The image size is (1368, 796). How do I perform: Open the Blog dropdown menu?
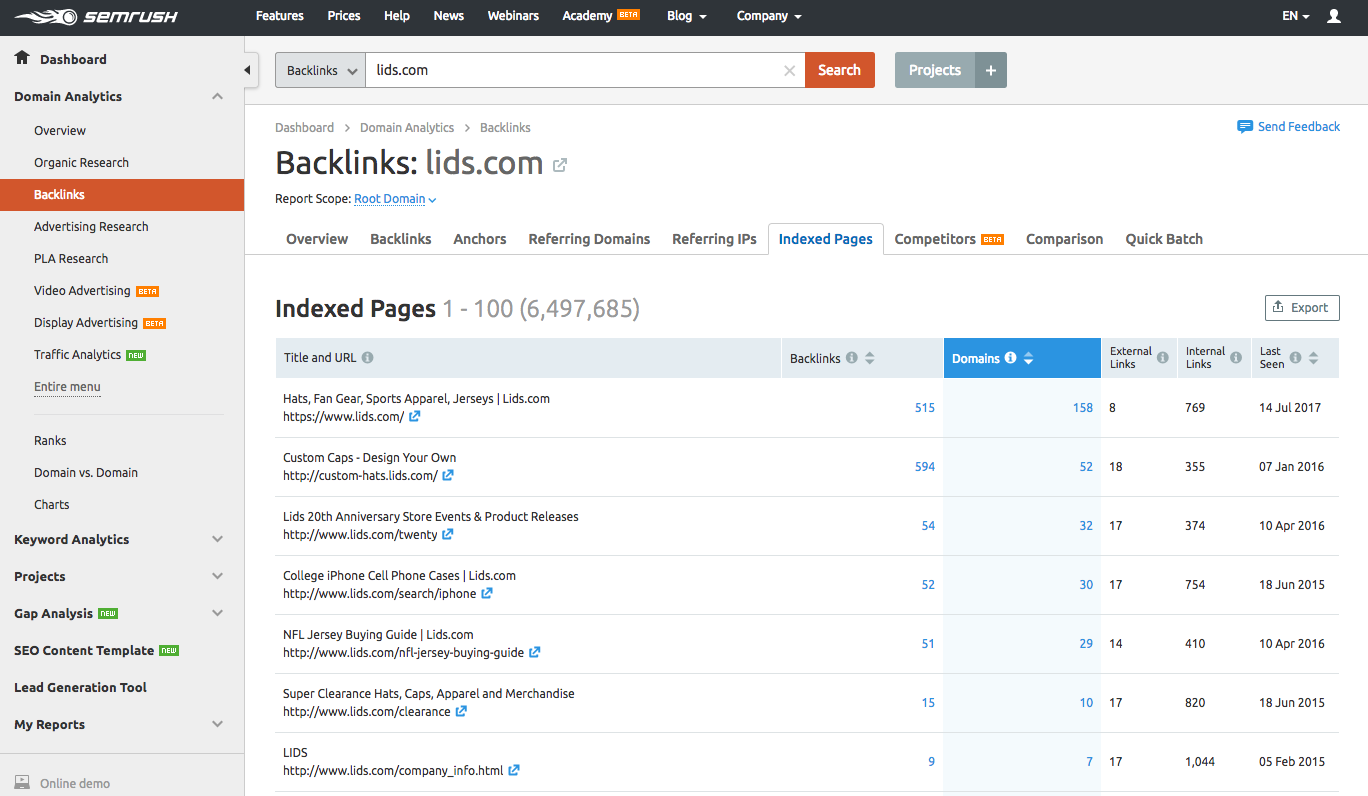click(x=686, y=16)
